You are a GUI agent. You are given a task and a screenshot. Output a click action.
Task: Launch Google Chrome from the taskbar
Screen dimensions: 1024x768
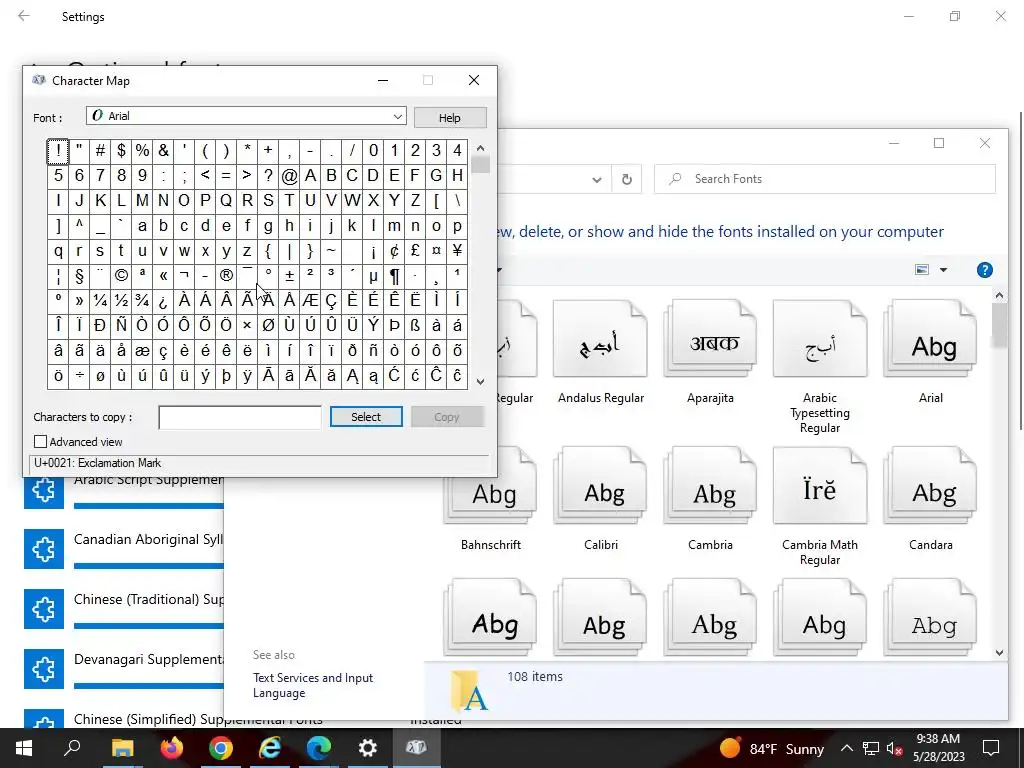tap(221, 748)
